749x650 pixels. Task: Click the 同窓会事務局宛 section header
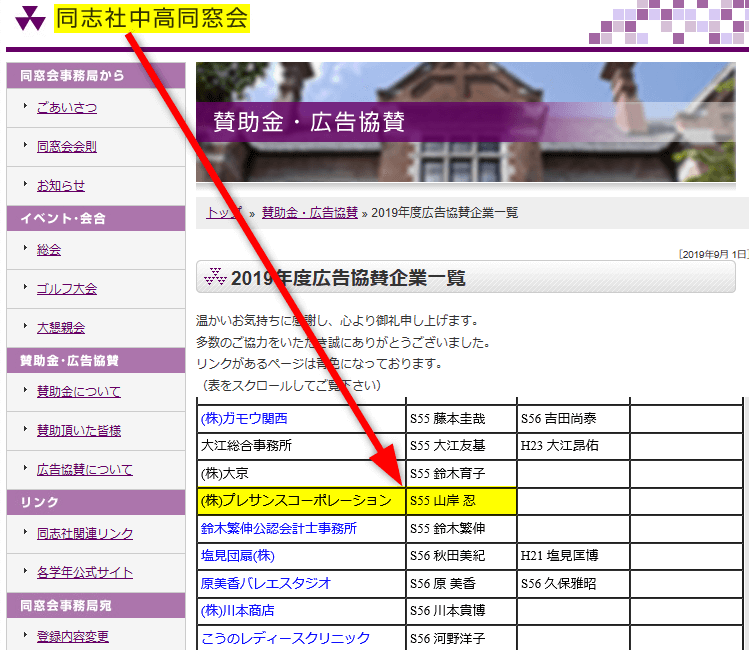(x=96, y=606)
